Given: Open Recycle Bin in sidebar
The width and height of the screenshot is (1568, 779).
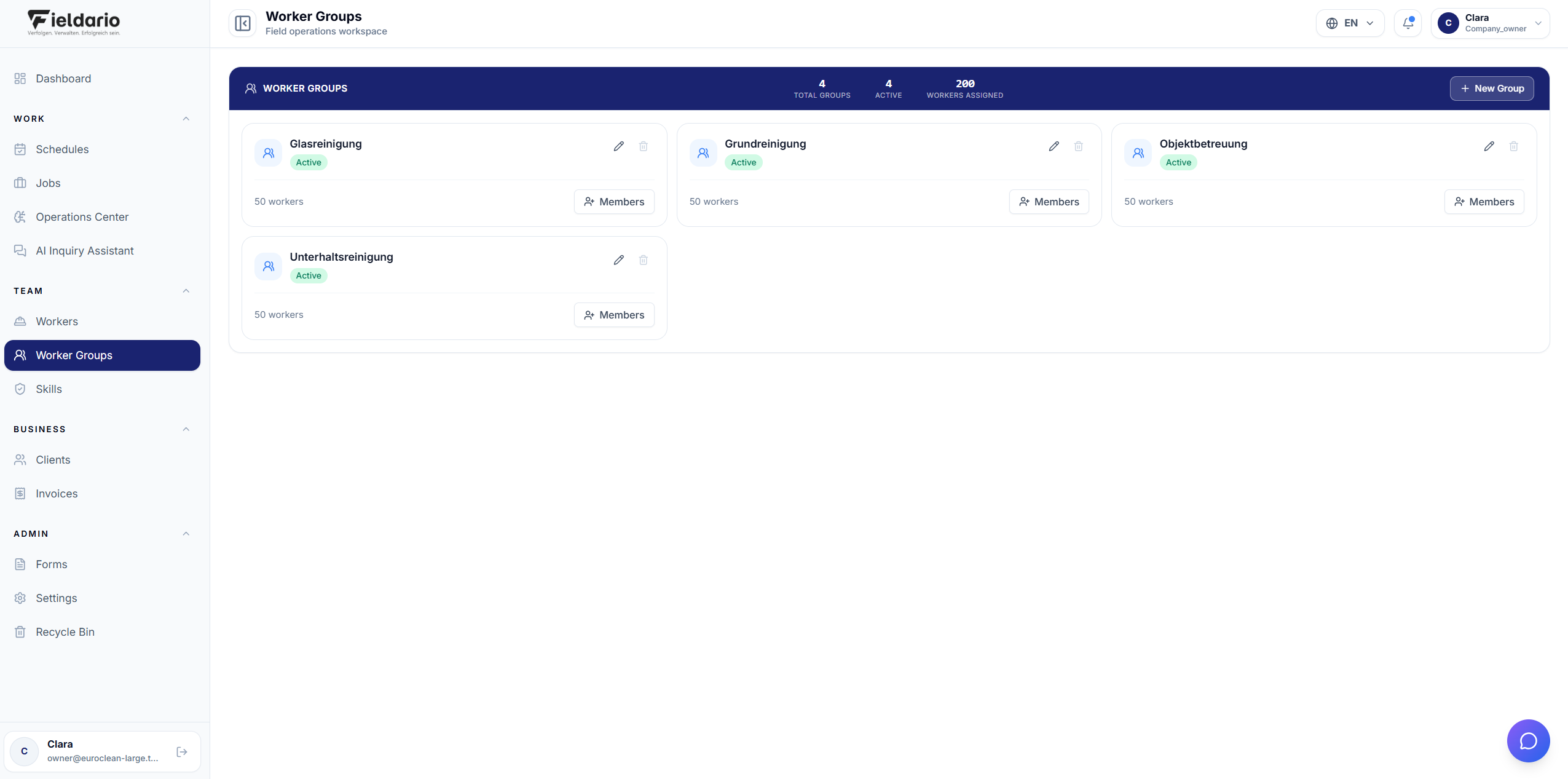Looking at the screenshot, I should 102,632.
